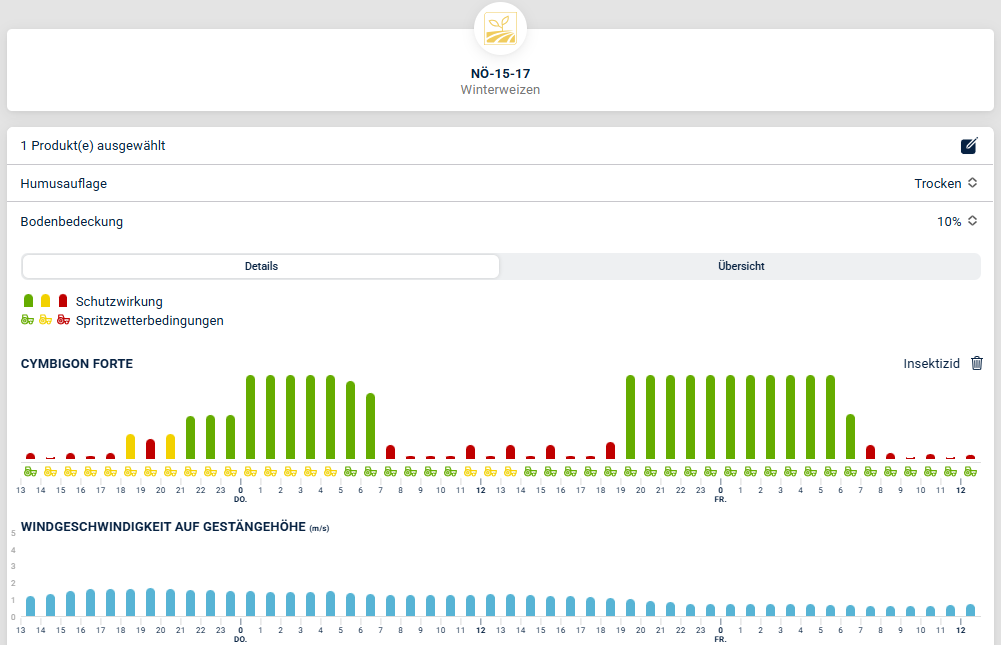Click the chevron arrows next to Trocken
Image resolution: width=1001 pixels, height=645 pixels.
click(x=972, y=183)
